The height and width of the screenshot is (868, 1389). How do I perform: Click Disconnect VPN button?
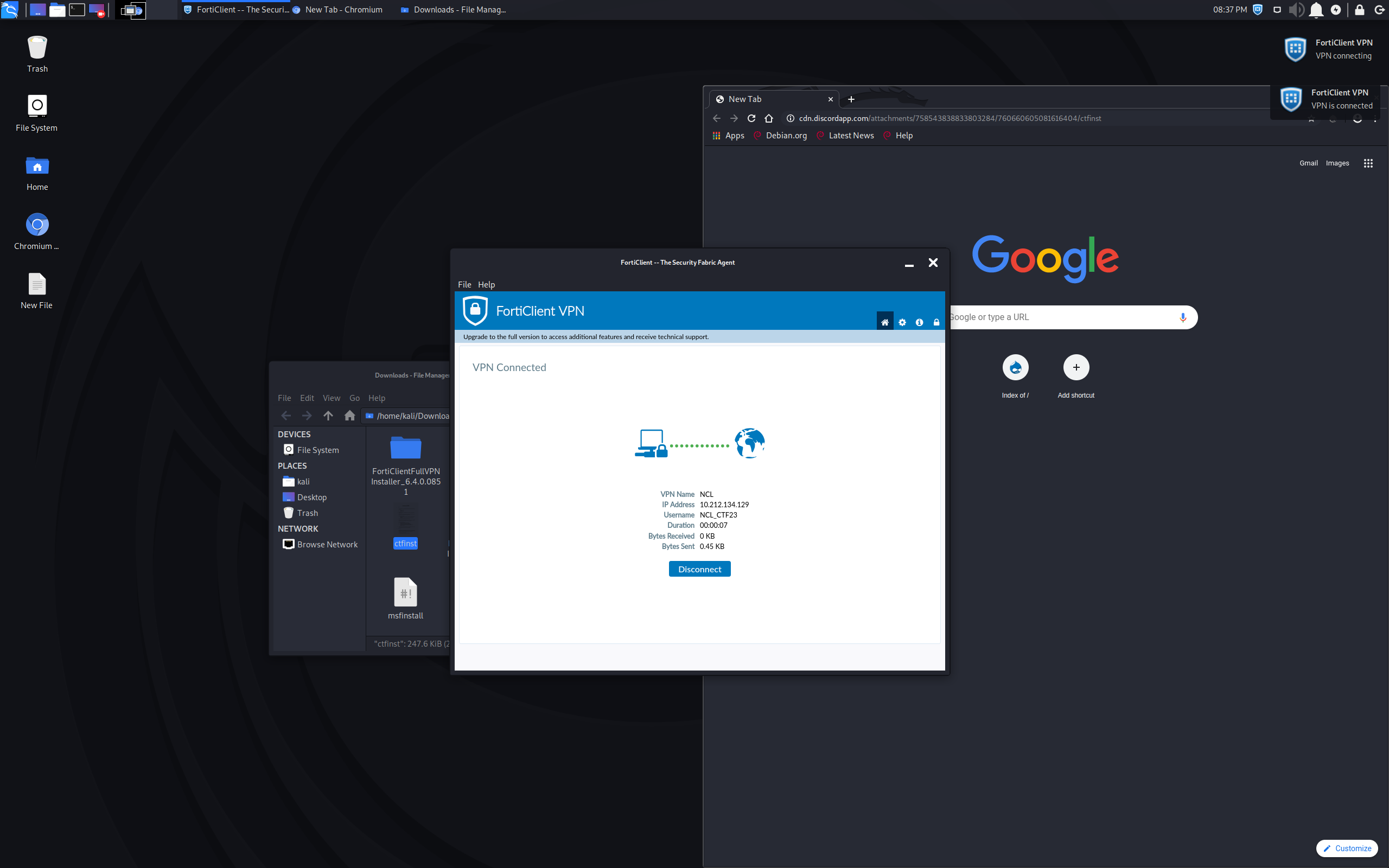699,569
